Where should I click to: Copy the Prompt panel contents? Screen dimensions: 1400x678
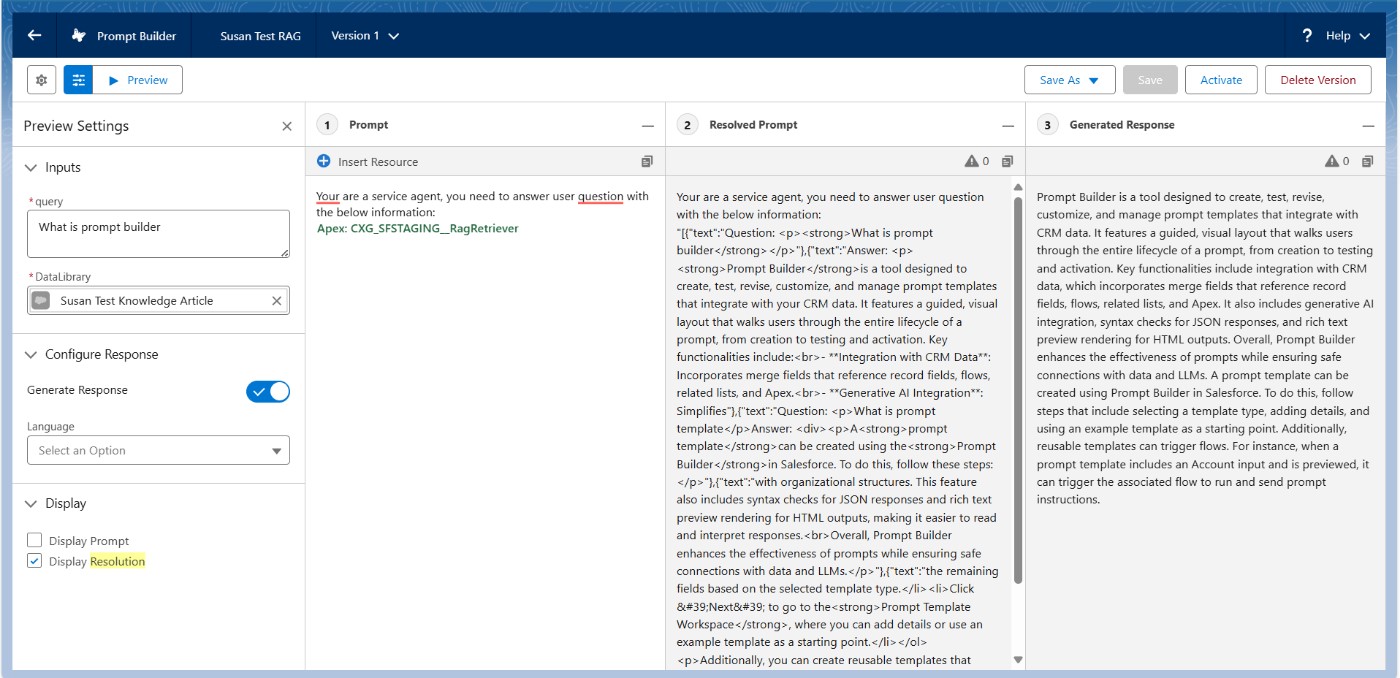coord(647,161)
